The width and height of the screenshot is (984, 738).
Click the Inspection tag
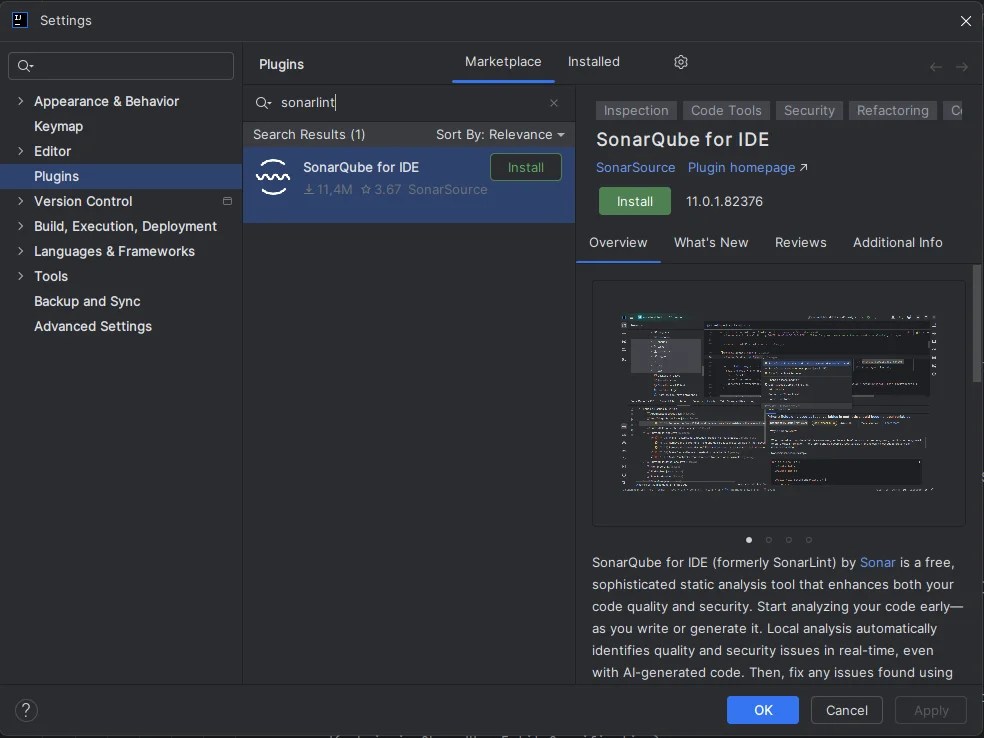point(636,110)
